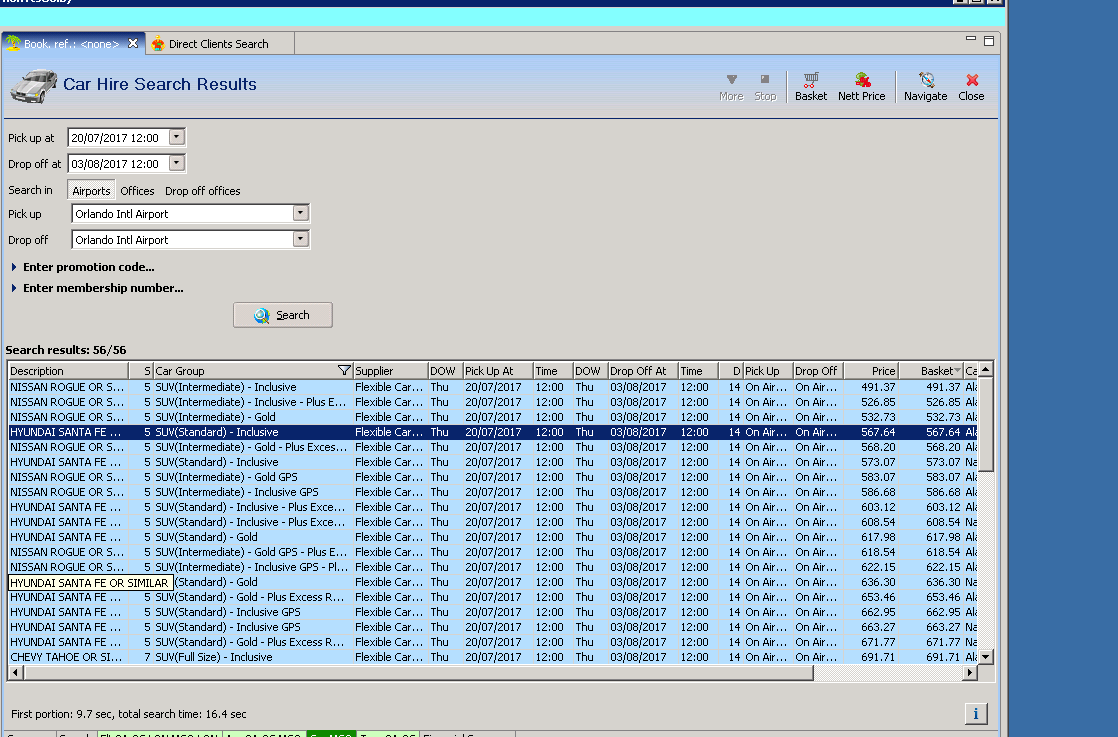Open the Pick up at date dropdown

[177, 138]
